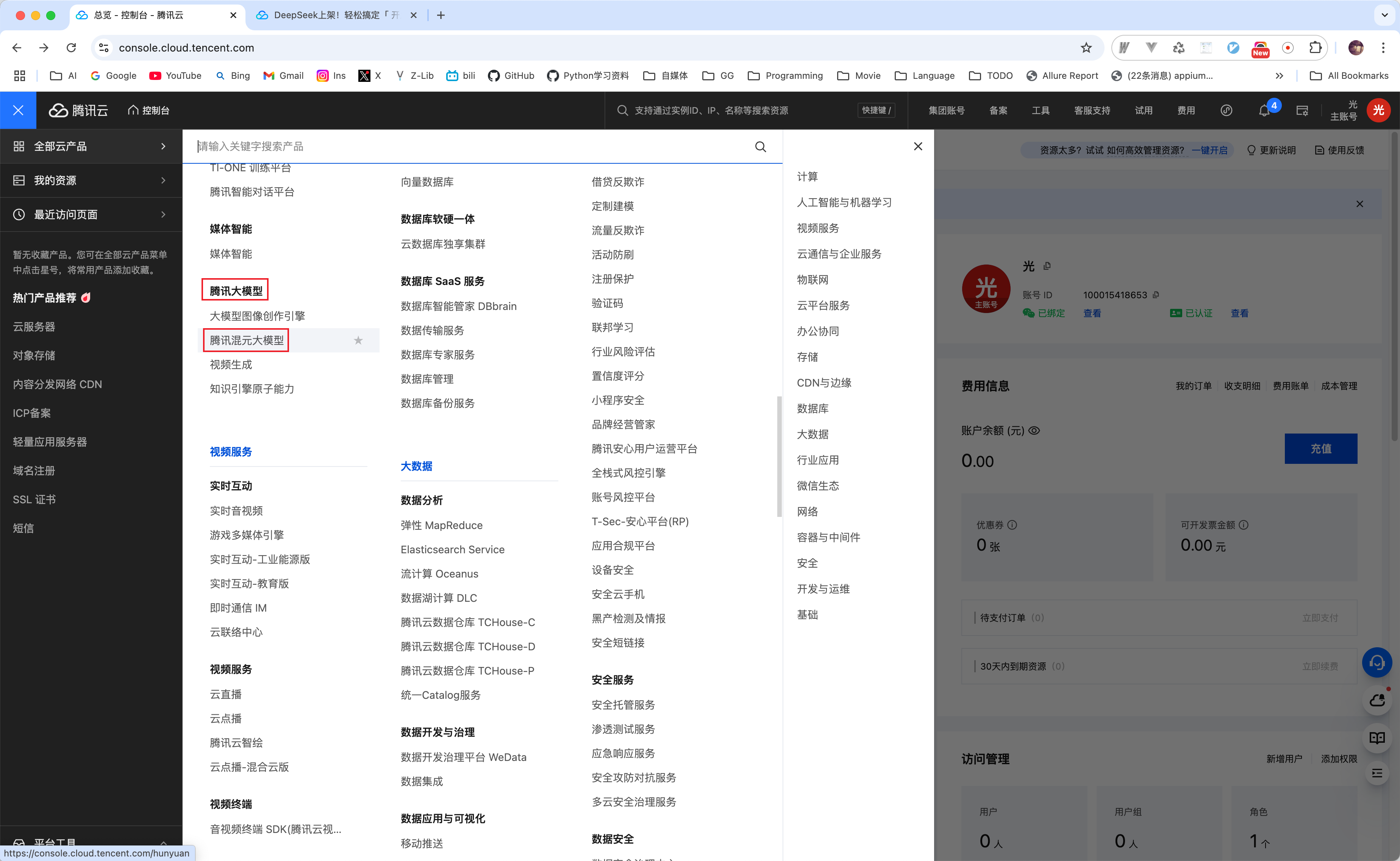Click the product search magnifier icon

coord(760,146)
